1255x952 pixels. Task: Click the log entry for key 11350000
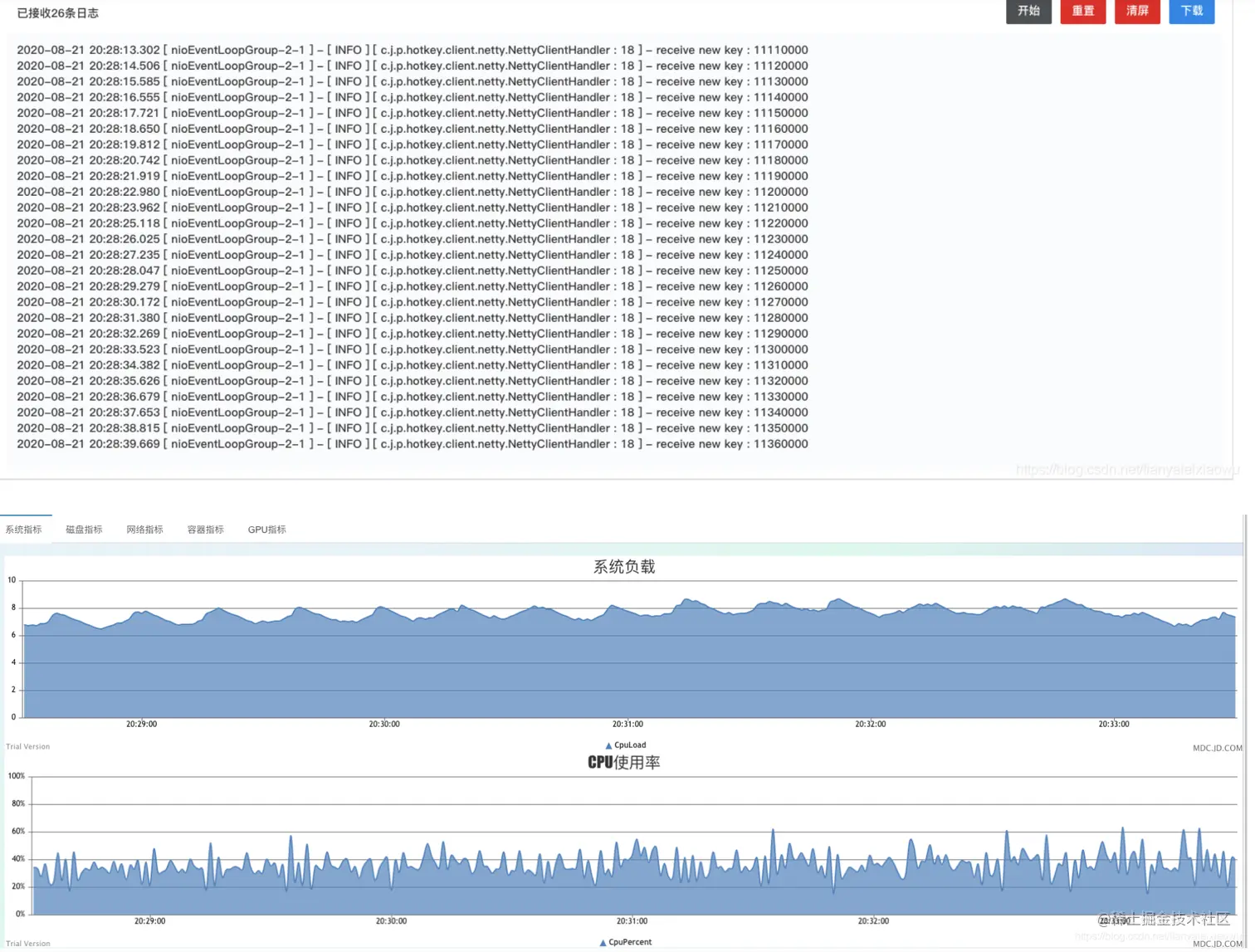[413, 428]
